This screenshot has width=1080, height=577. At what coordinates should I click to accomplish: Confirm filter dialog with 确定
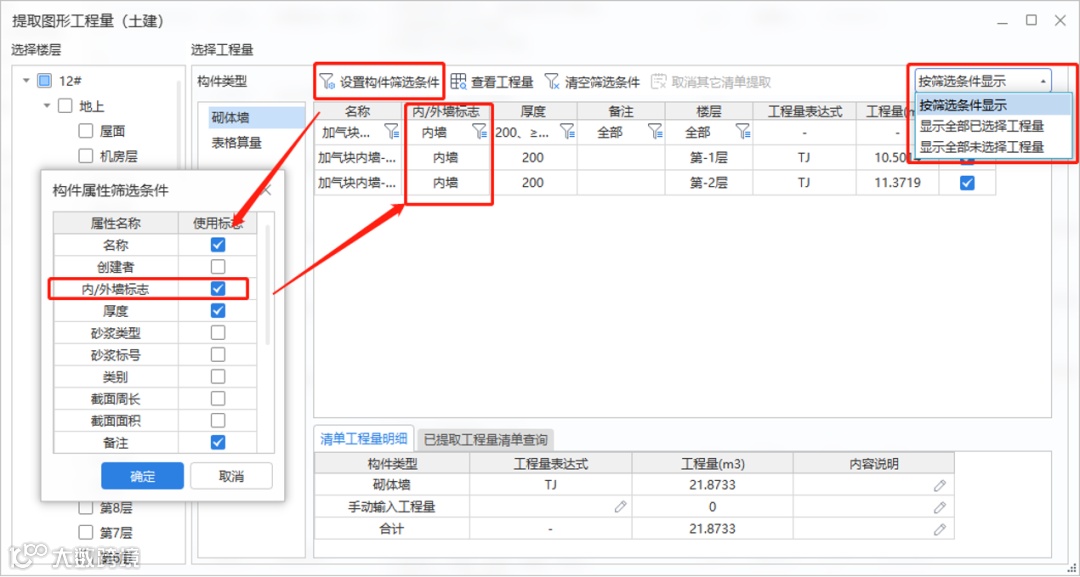coord(143,476)
